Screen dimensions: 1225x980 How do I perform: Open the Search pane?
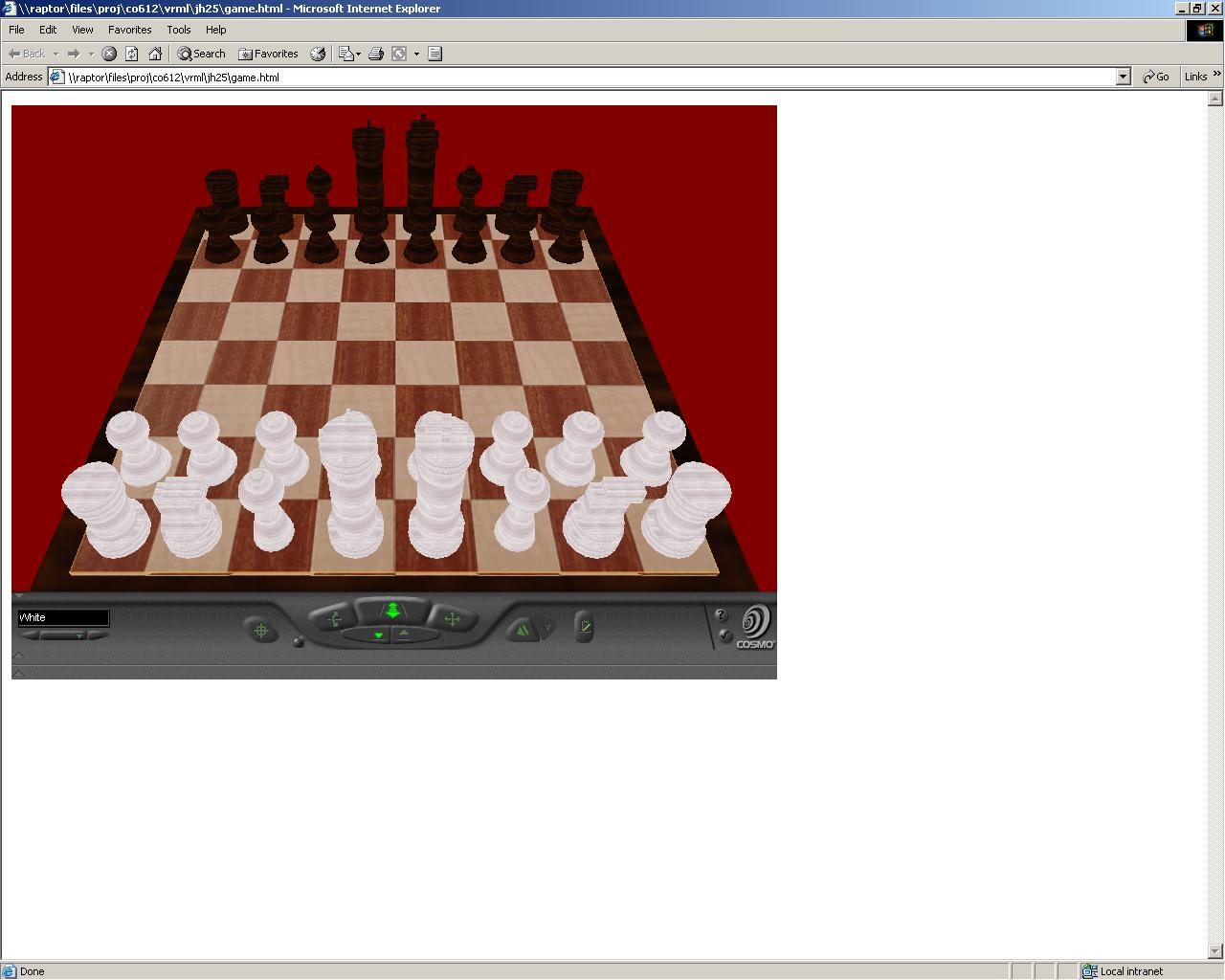click(x=201, y=54)
